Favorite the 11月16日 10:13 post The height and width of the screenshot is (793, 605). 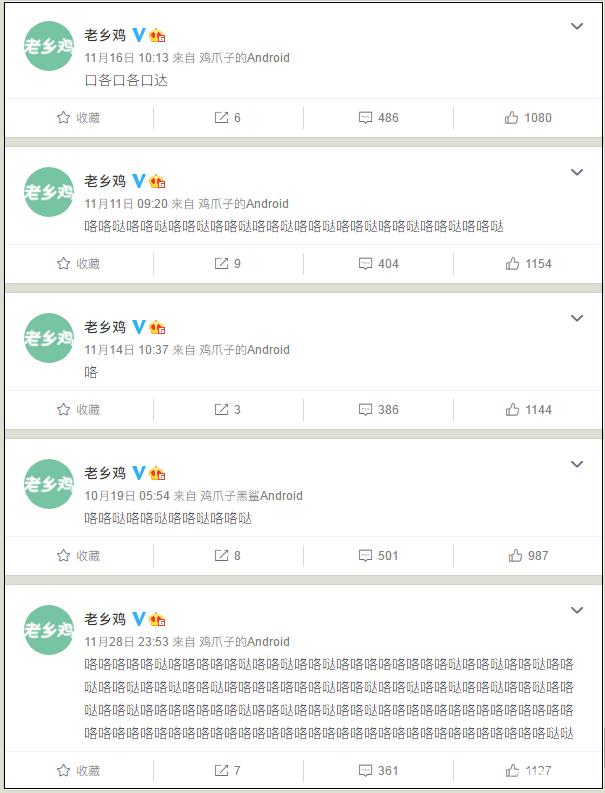pyautogui.click(x=78, y=118)
